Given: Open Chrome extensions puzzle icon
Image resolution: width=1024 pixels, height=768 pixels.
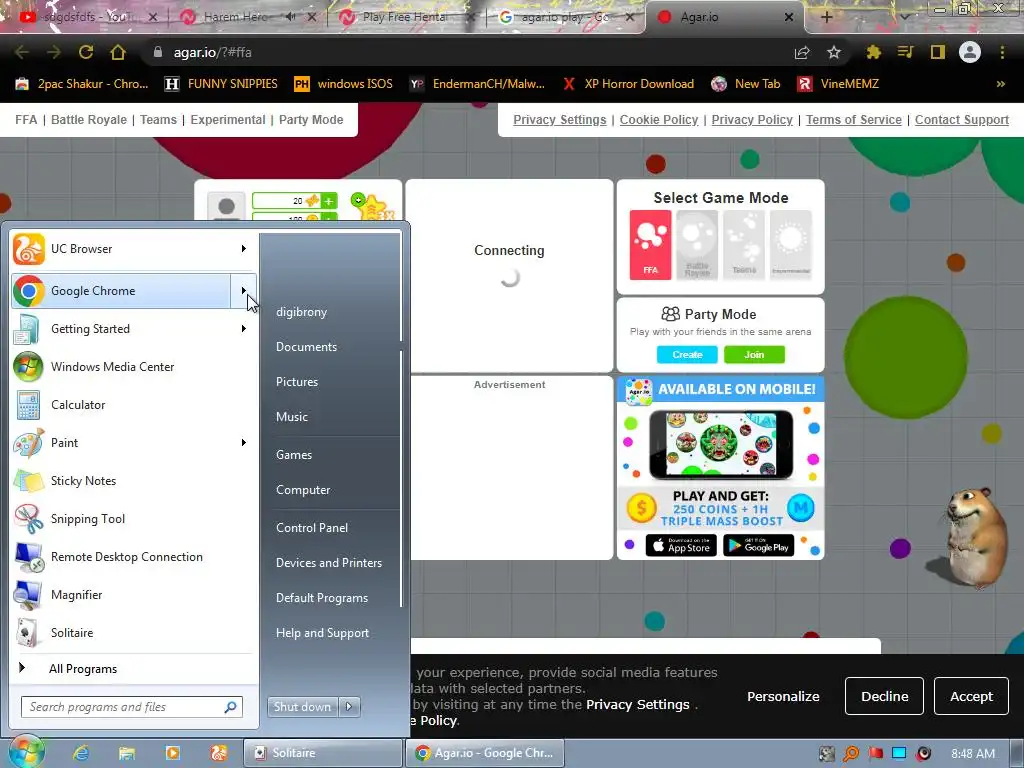Looking at the screenshot, I should point(873,52).
